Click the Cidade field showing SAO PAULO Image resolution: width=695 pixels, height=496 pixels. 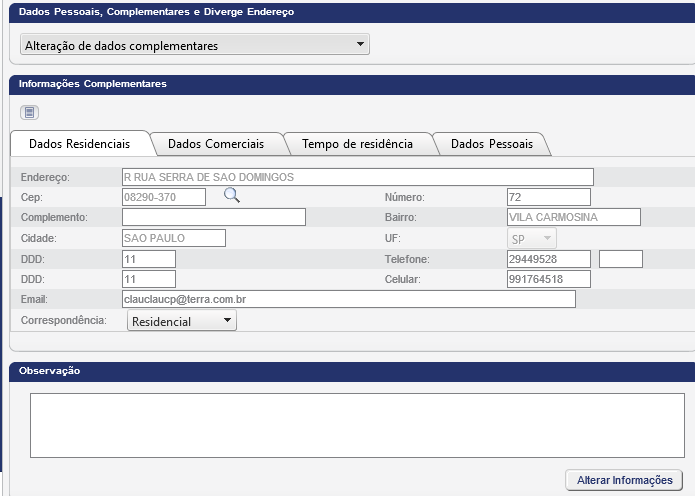pyautogui.click(x=173, y=238)
